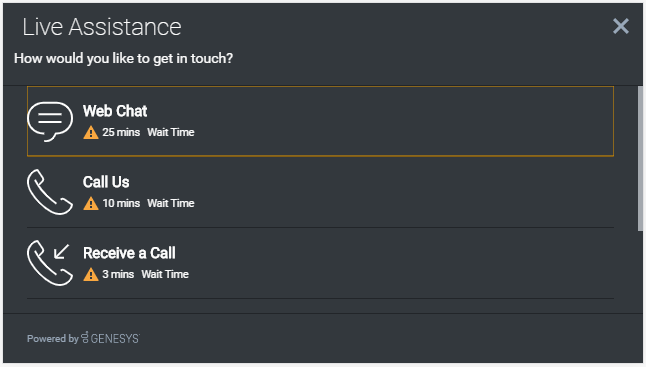
Task: Select the Web Chat option title
Action: [x=115, y=111]
